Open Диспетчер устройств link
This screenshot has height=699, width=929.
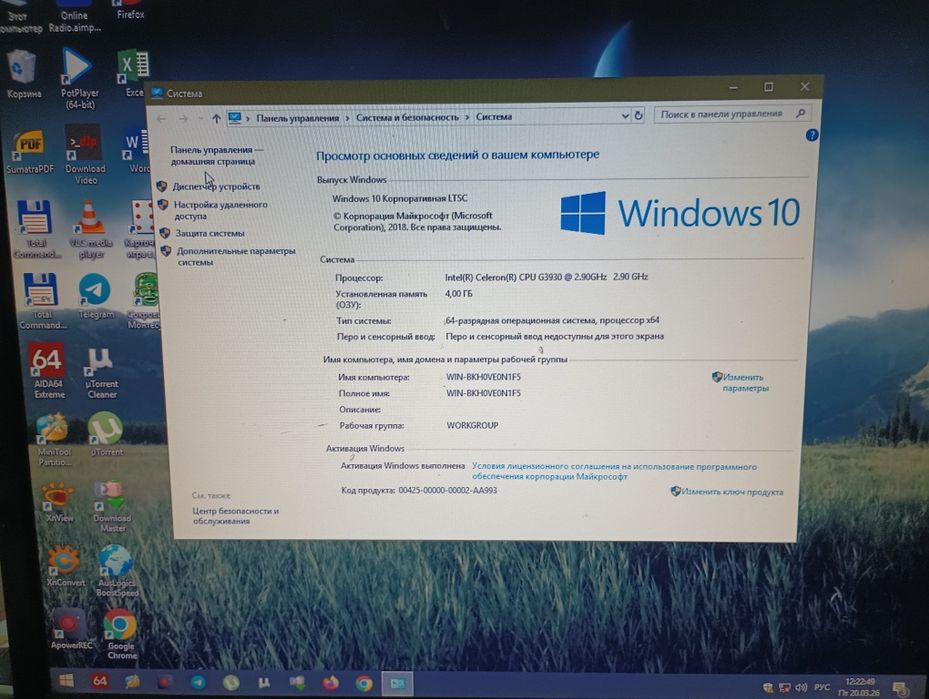216,186
